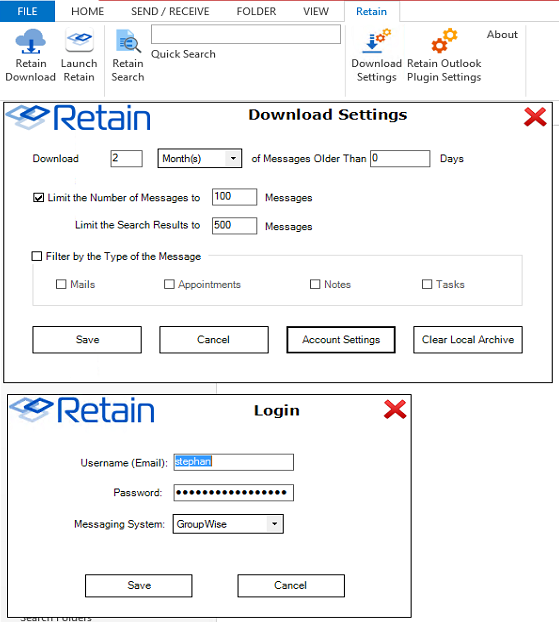Open Retain Outlook Plugin Settings
This screenshot has height=622, width=559.
tap(444, 55)
